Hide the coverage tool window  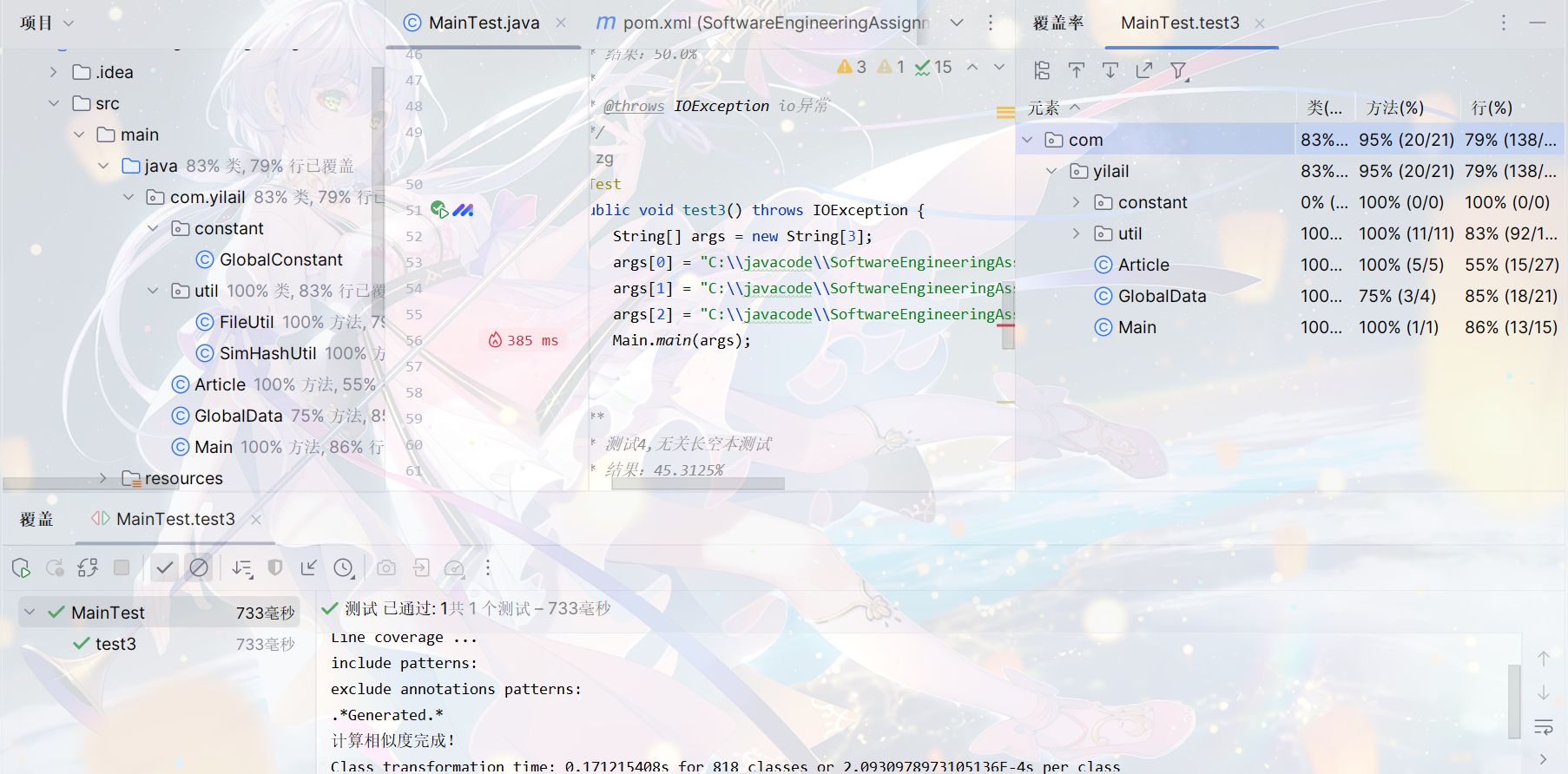[1538, 23]
